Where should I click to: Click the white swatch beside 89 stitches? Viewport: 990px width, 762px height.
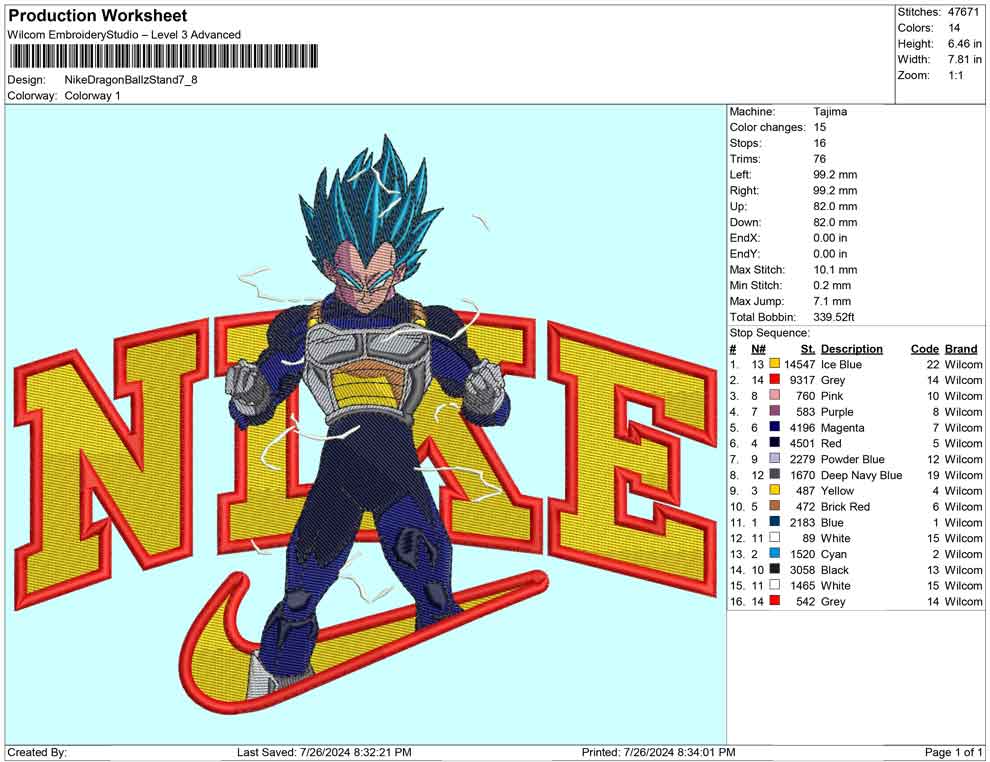pos(775,538)
